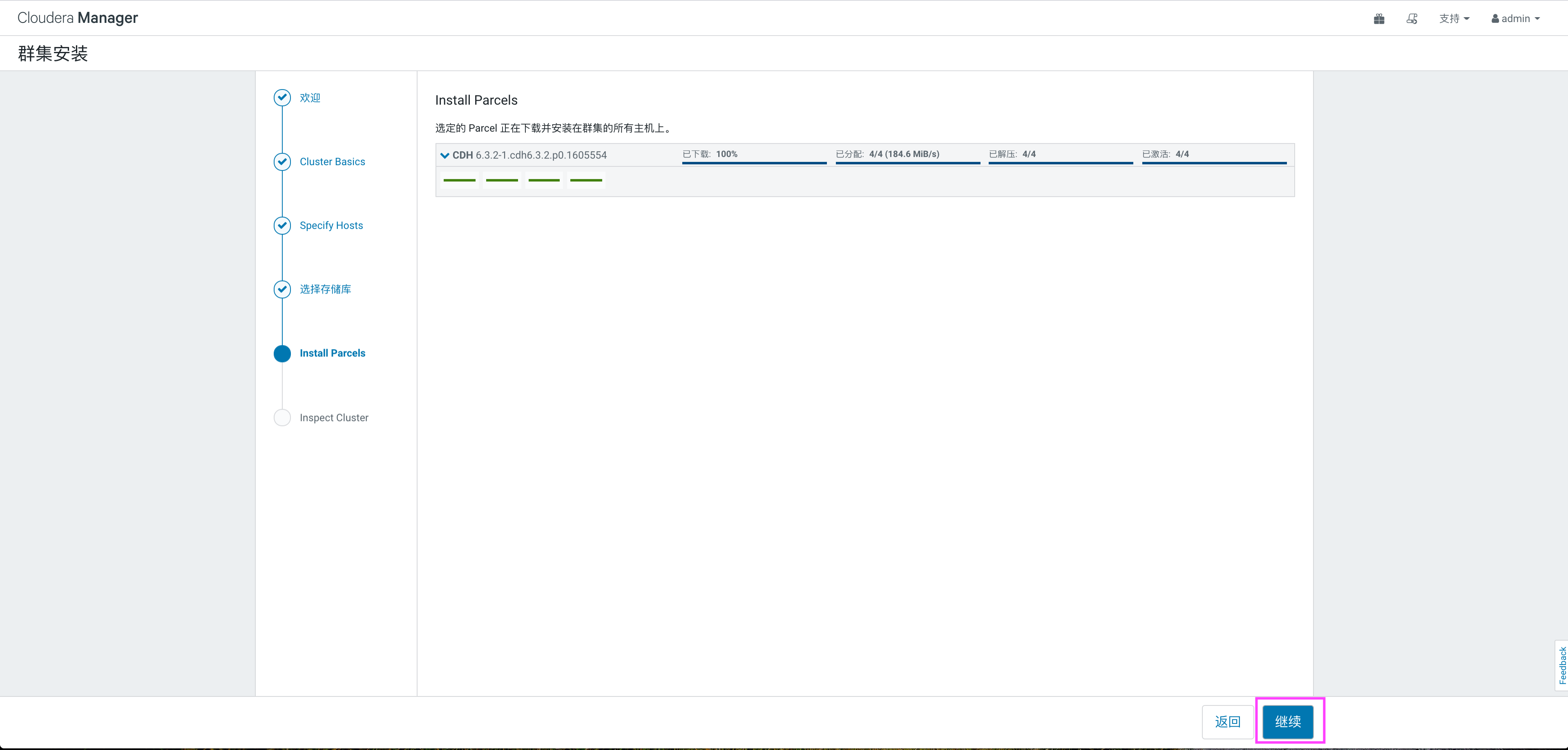Open the admin user dropdown
This screenshot has height=750, width=1568.
tap(1515, 19)
